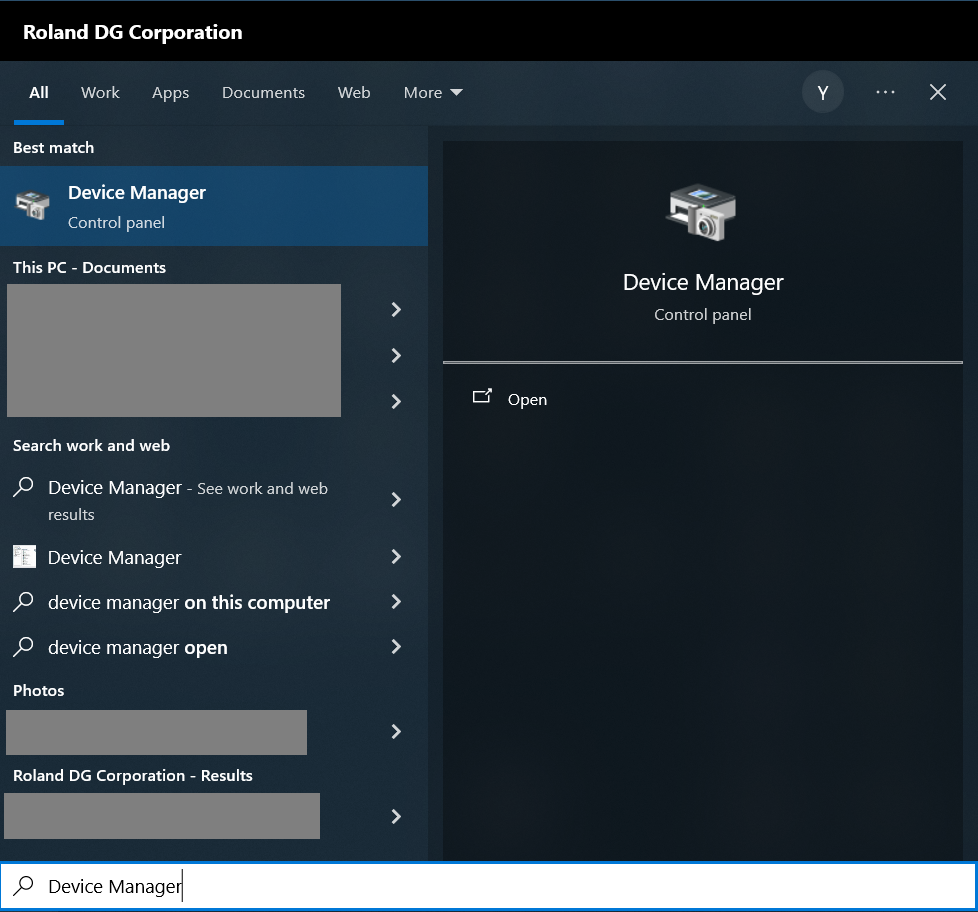Expand the Device Manager document suggestion arrow

[x=395, y=557]
